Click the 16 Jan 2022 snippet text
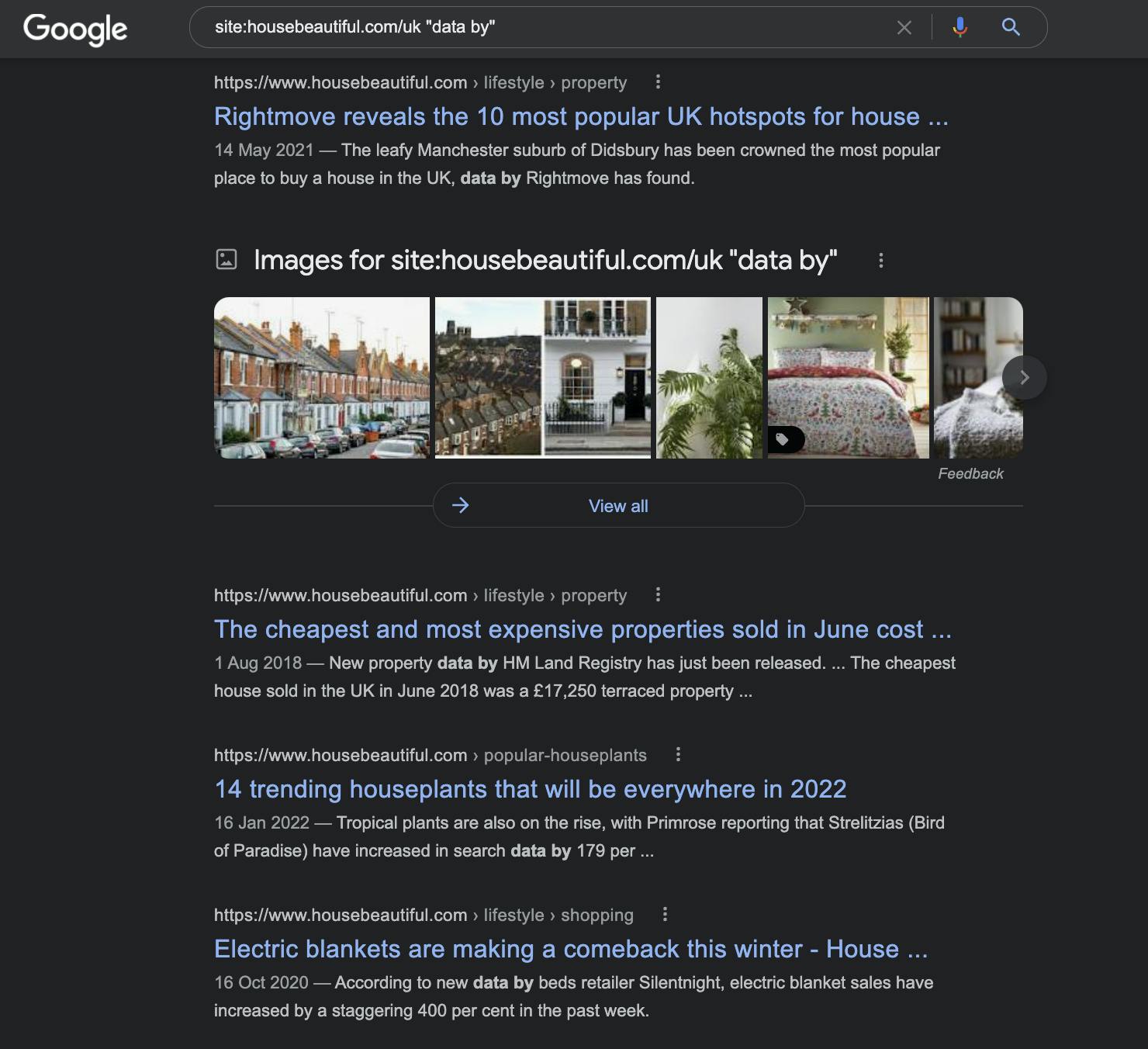This screenshot has height=1049, width=1148. [579, 836]
